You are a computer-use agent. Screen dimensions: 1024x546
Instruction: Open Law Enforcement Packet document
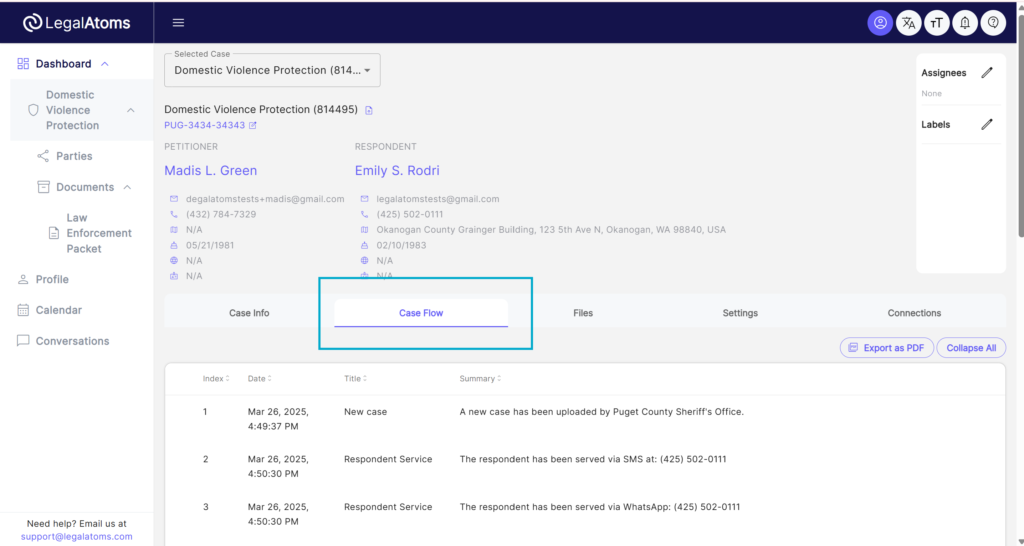click(x=99, y=233)
